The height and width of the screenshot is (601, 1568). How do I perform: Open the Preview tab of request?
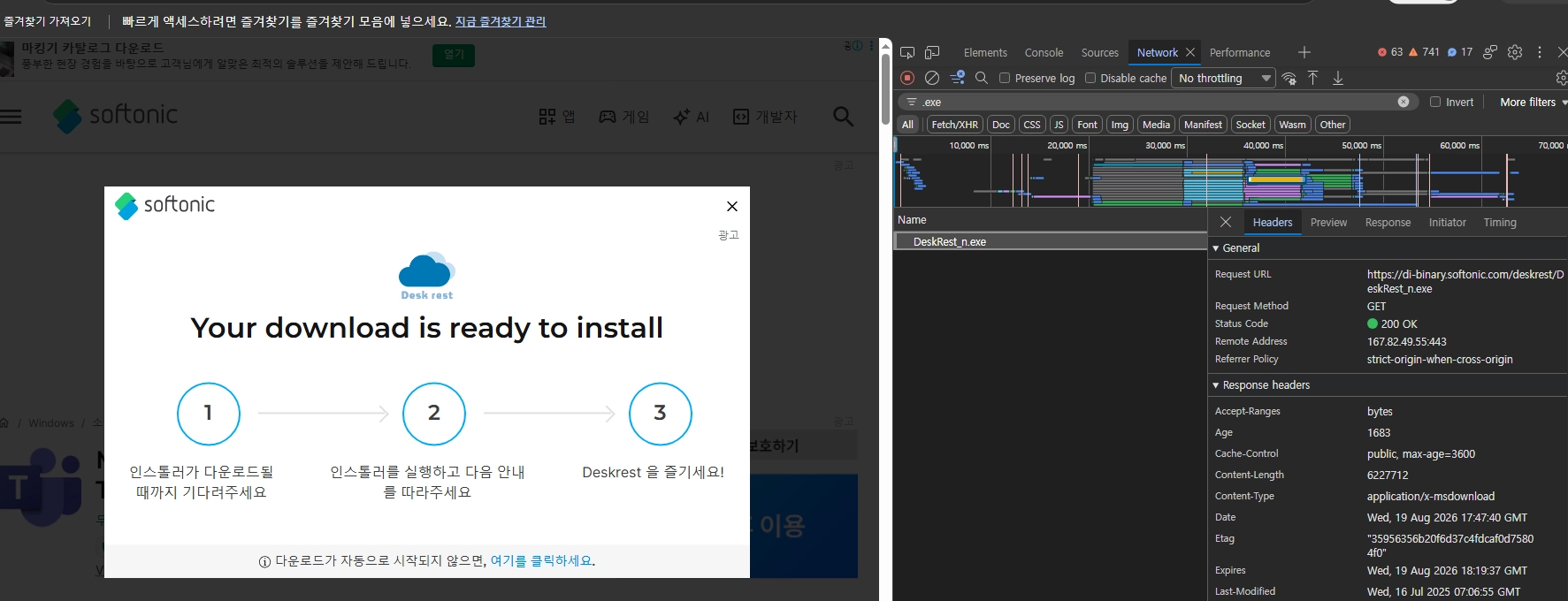click(1328, 222)
